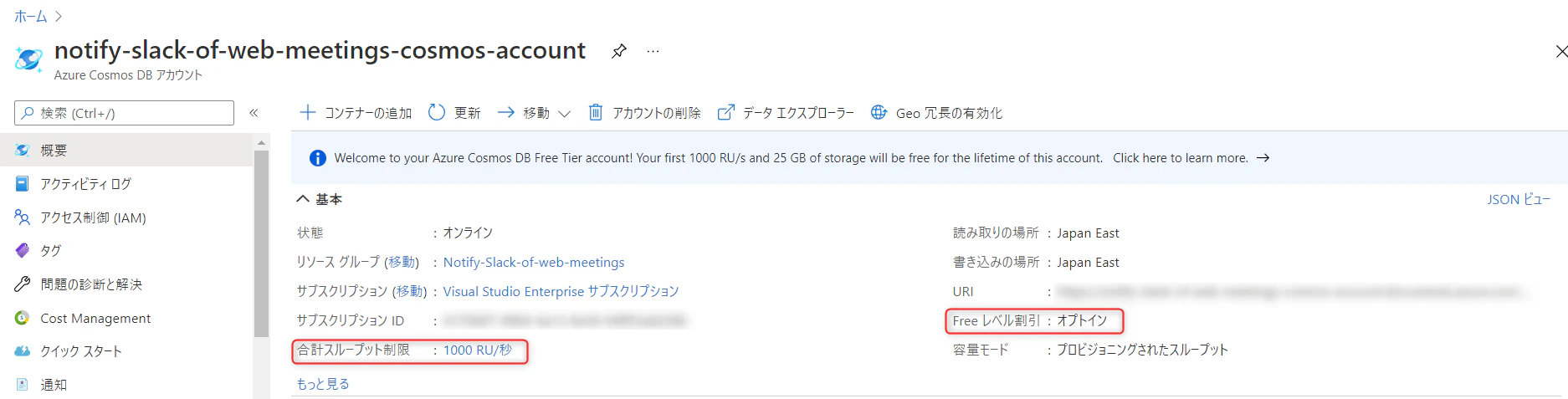Open データ エクスプローラー from toolbar

(x=786, y=112)
